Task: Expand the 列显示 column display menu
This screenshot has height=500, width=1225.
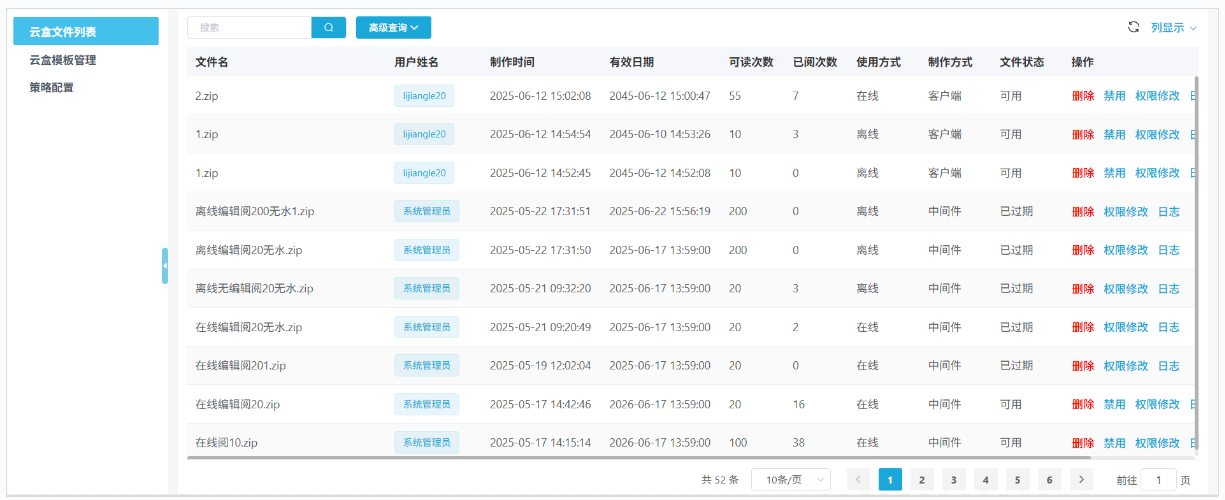Action: pyautogui.click(x=1173, y=28)
